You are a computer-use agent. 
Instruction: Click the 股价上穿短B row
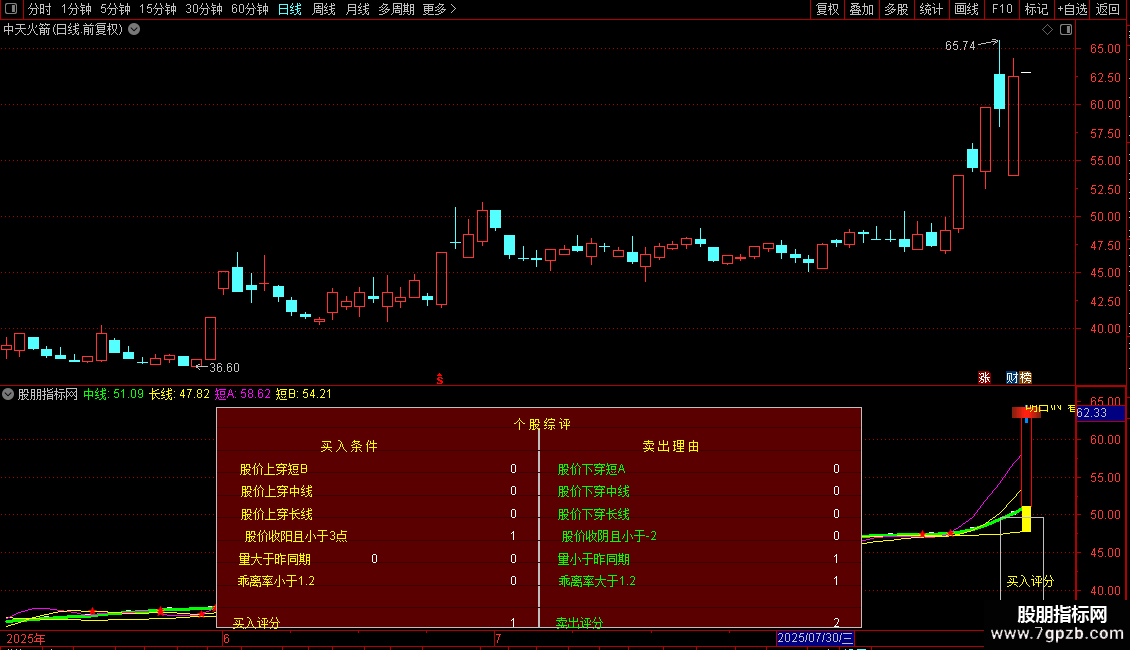click(378, 469)
